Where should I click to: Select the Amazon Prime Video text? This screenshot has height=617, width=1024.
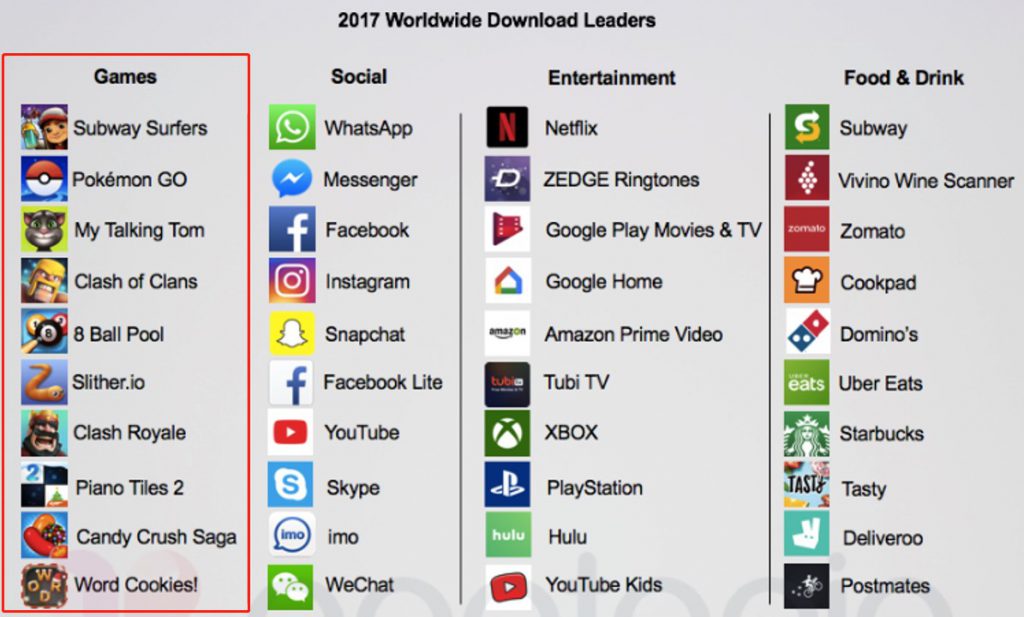click(634, 334)
